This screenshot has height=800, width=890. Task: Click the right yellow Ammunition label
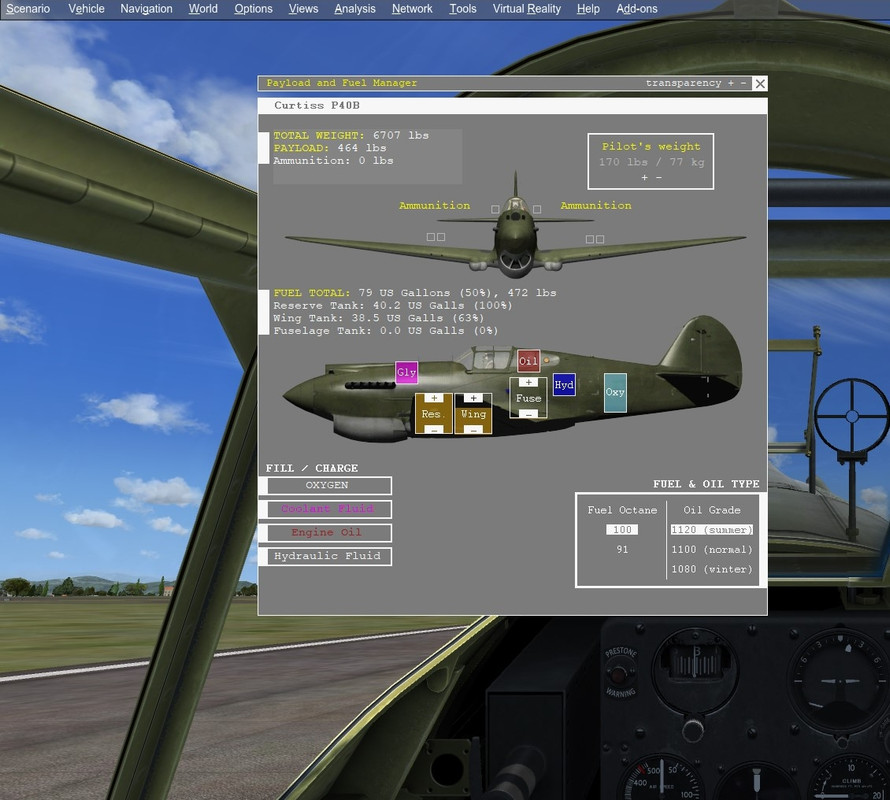pos(595,205)
